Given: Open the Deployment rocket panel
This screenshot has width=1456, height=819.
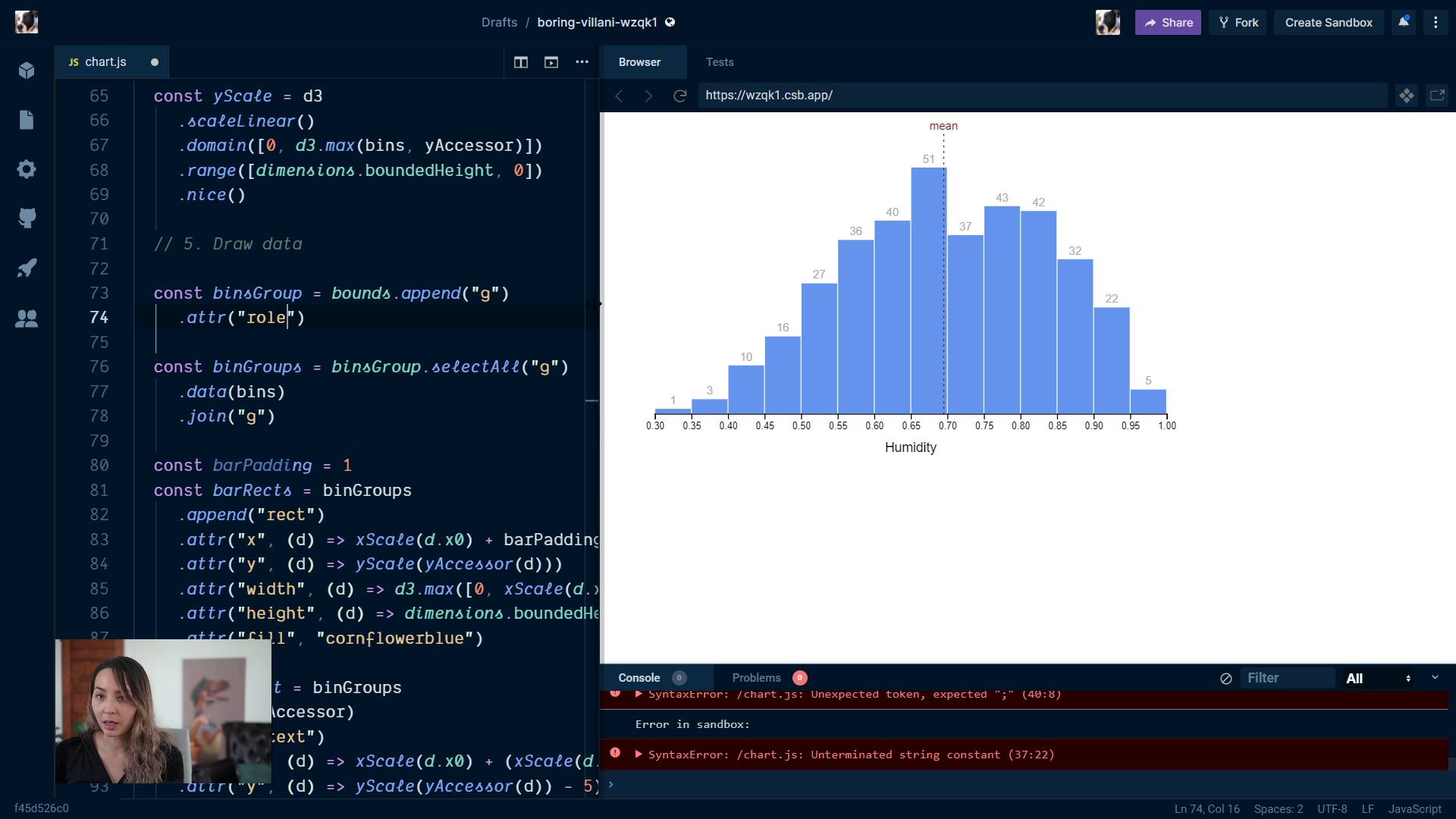Looking at the screenshot, I should [27, 268].
